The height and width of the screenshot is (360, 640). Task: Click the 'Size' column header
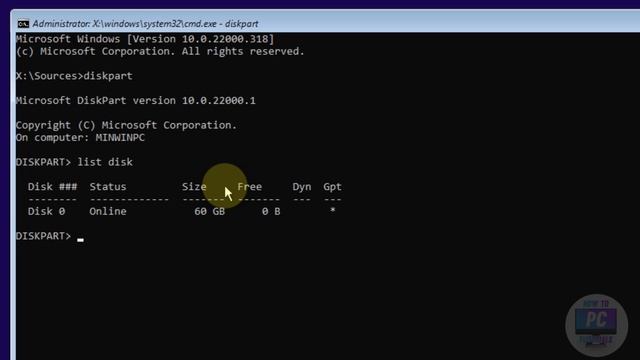pos(194,187)
